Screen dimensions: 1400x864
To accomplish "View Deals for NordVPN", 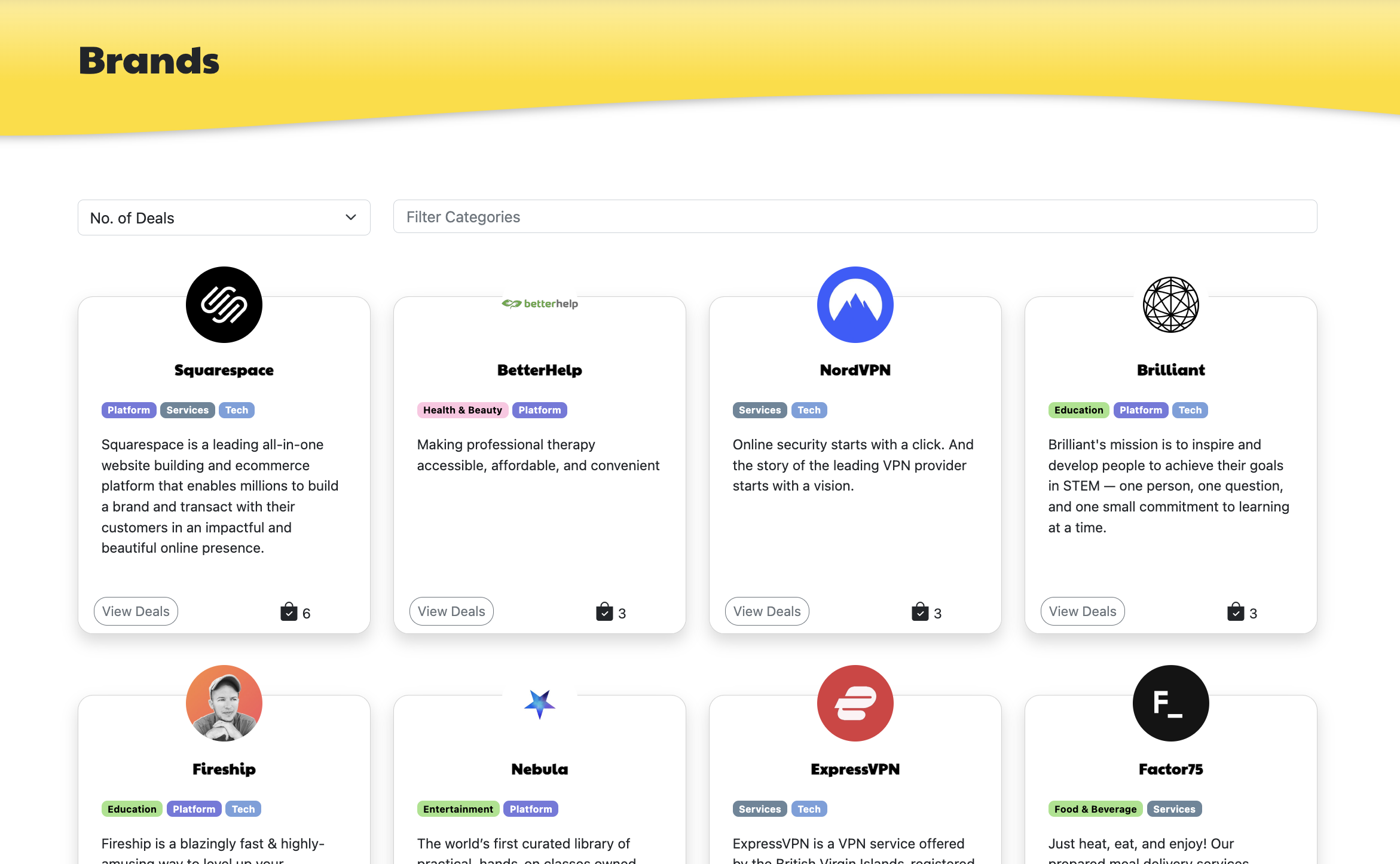I will tap(767, 611).
